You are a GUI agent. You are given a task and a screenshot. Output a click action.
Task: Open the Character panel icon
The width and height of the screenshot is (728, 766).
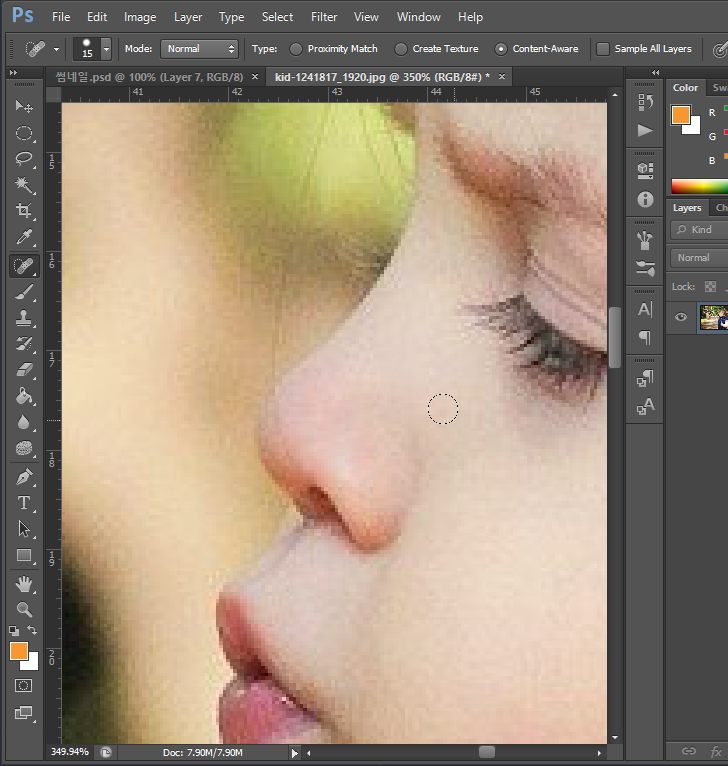click(645, 309)
